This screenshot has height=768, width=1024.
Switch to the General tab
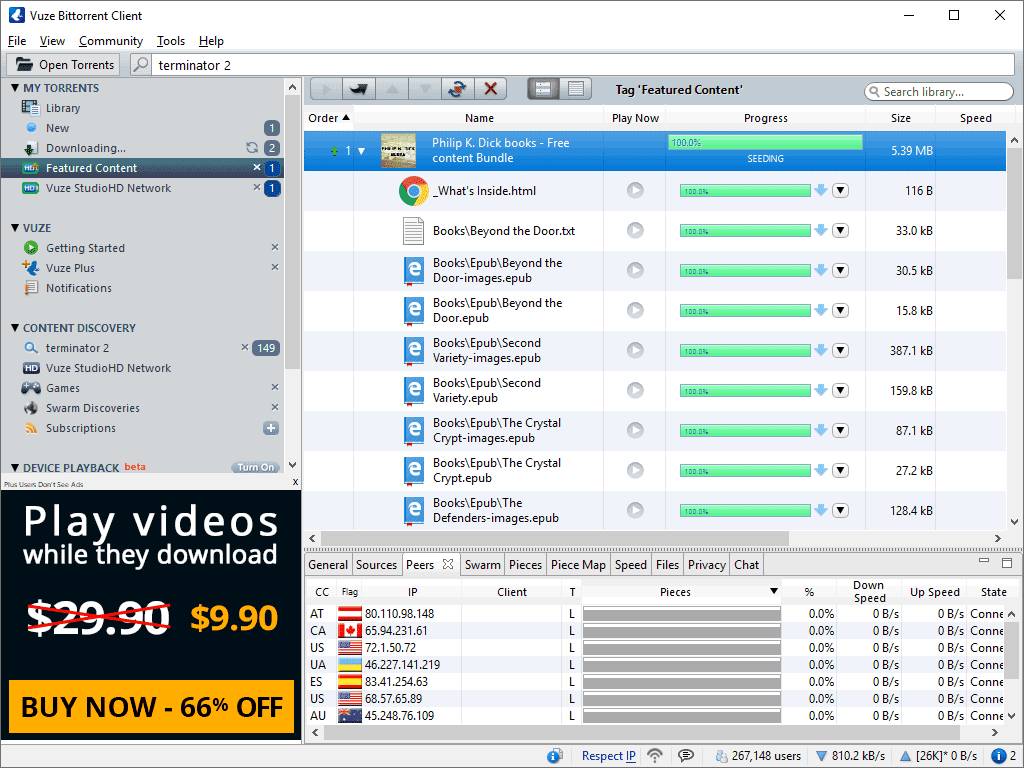pos(328,565)
